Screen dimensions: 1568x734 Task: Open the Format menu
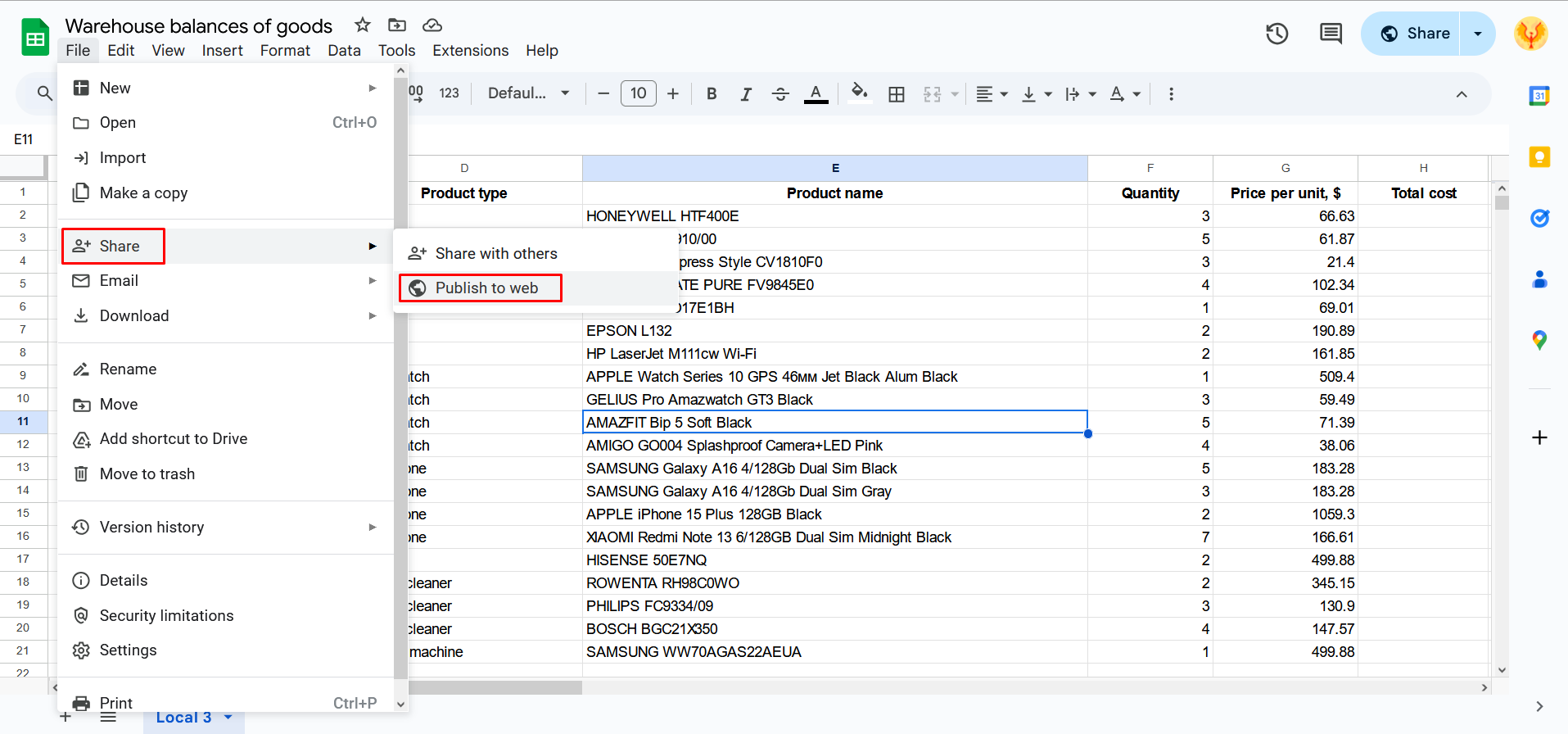[285, 51]
